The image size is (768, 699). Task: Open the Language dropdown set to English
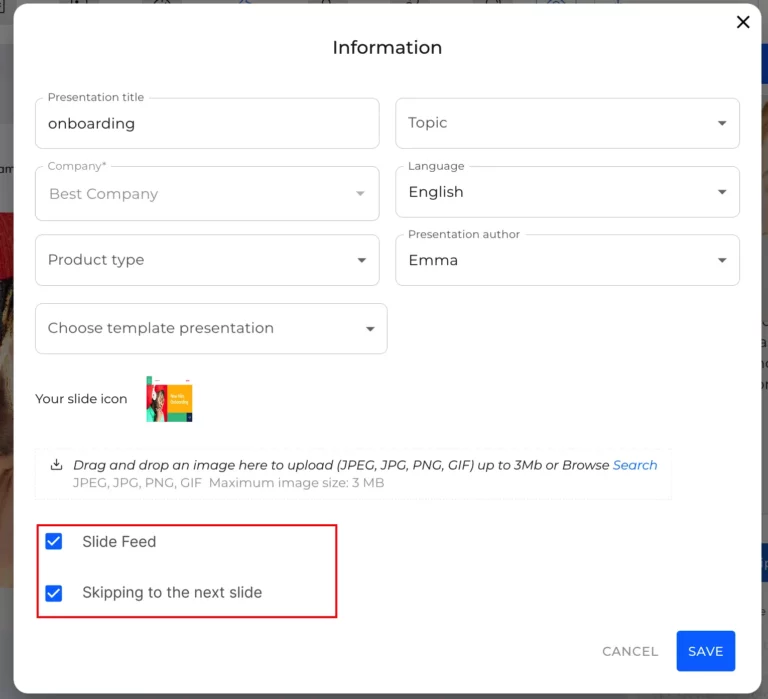(x=567, y=192)
